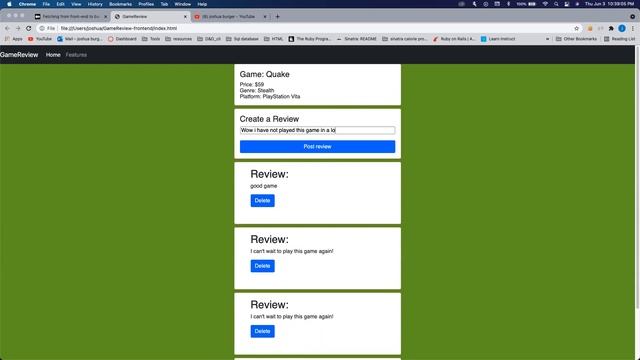
Task: Close the joshua burger YouTube tab
Action: coord(265,17)
